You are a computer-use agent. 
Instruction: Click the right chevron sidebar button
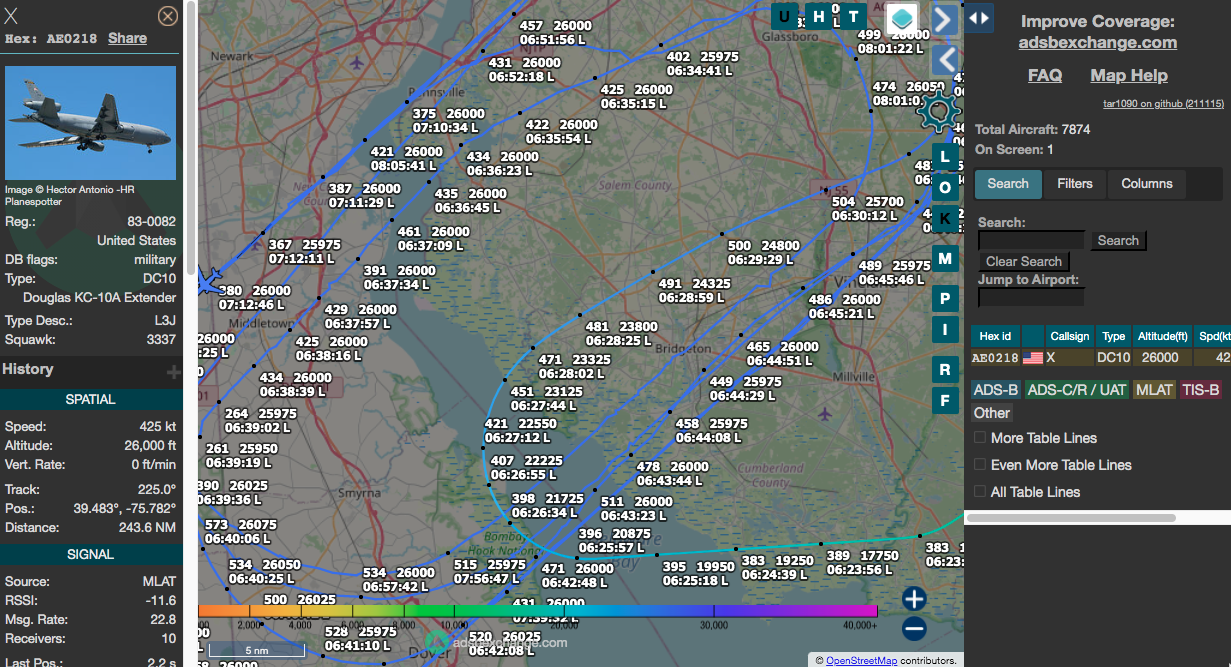tap(945, 19)
